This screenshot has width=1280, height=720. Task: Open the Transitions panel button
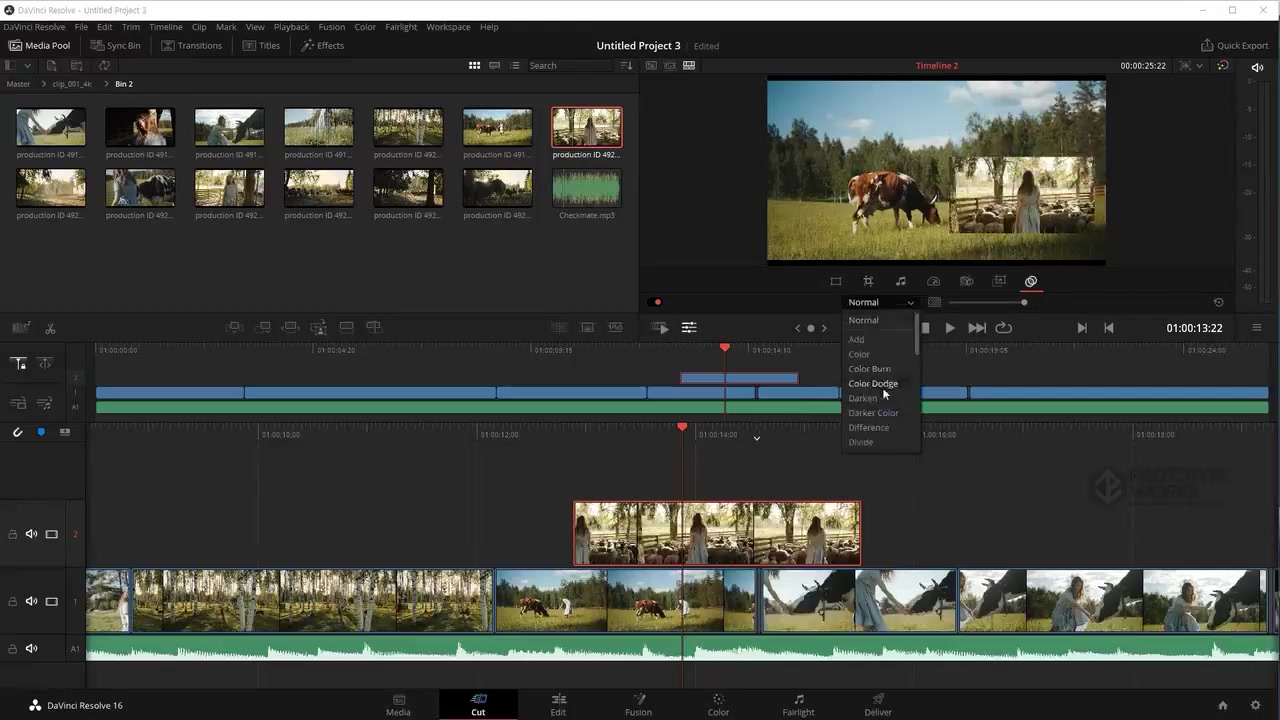(x=192, y=45)
